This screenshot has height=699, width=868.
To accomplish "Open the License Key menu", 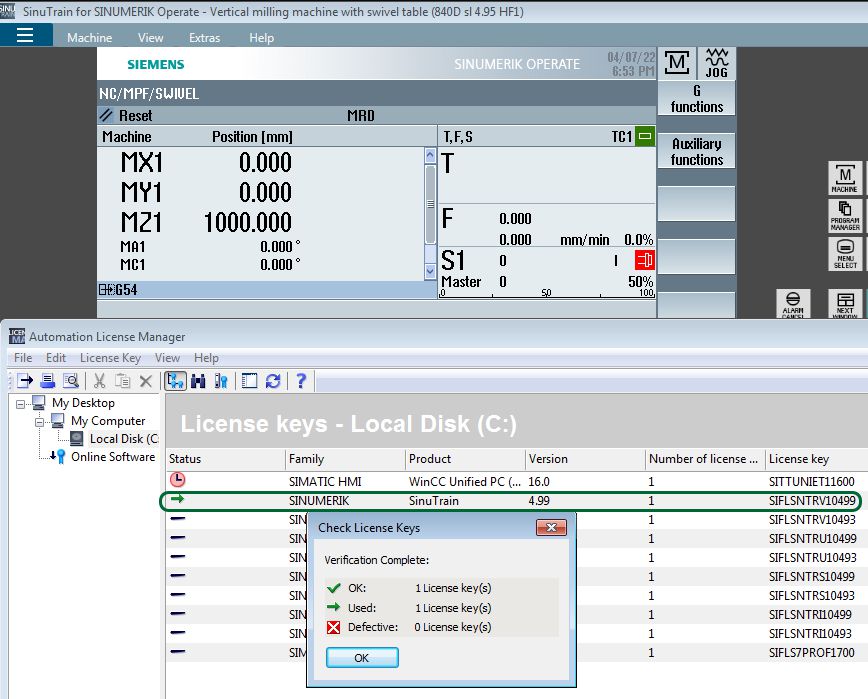I will 110,358.
